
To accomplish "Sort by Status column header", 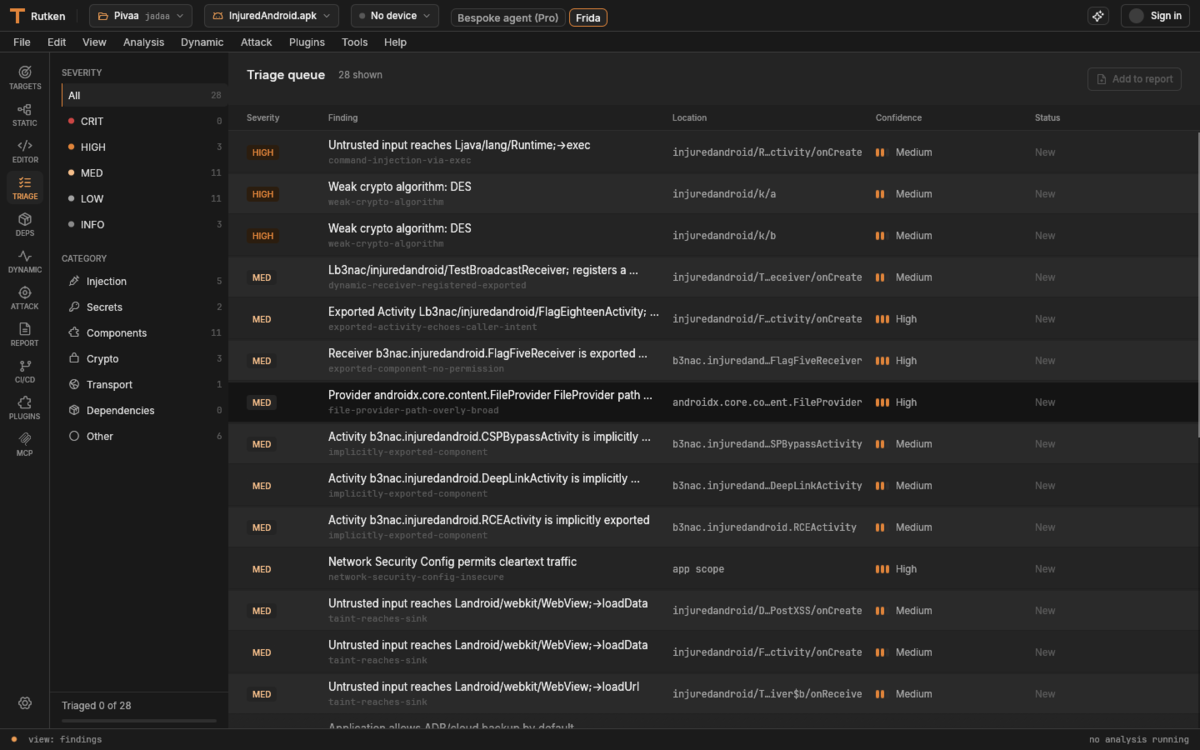I will tap(1048, 118).
